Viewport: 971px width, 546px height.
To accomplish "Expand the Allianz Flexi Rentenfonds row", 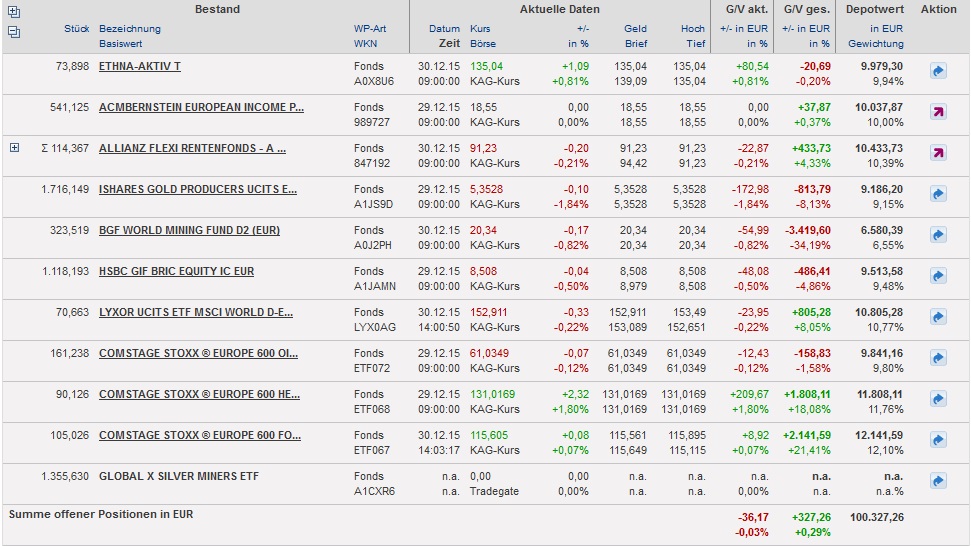I will (x=14, y=148).
